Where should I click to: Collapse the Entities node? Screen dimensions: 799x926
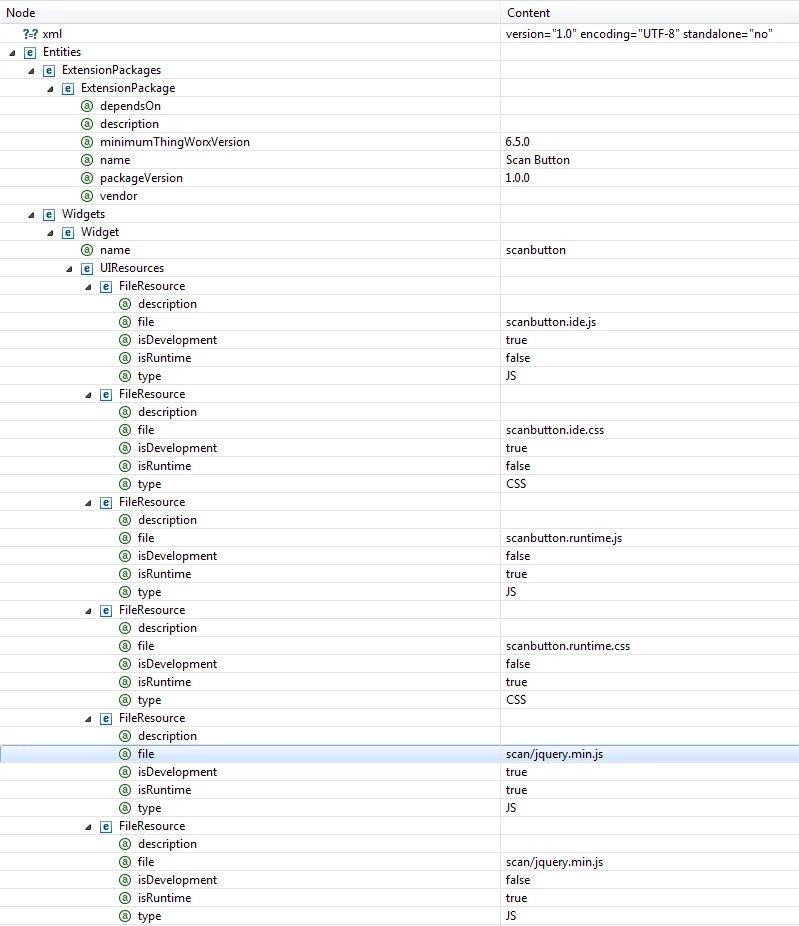(x=12, y=53)
